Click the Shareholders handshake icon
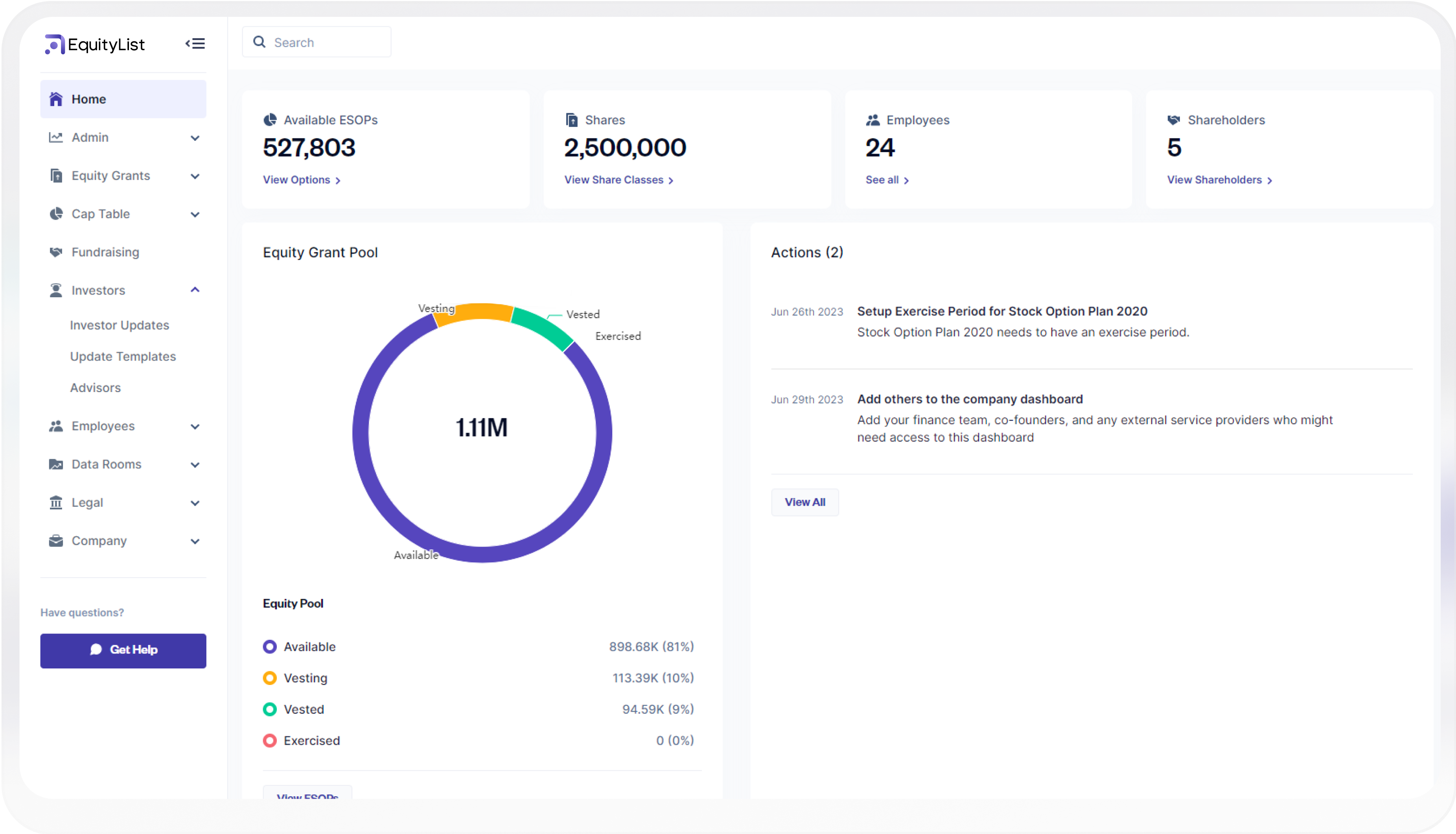Image resolution: width=1456 pixels, height=834 pixels. tap(1173, 120)
